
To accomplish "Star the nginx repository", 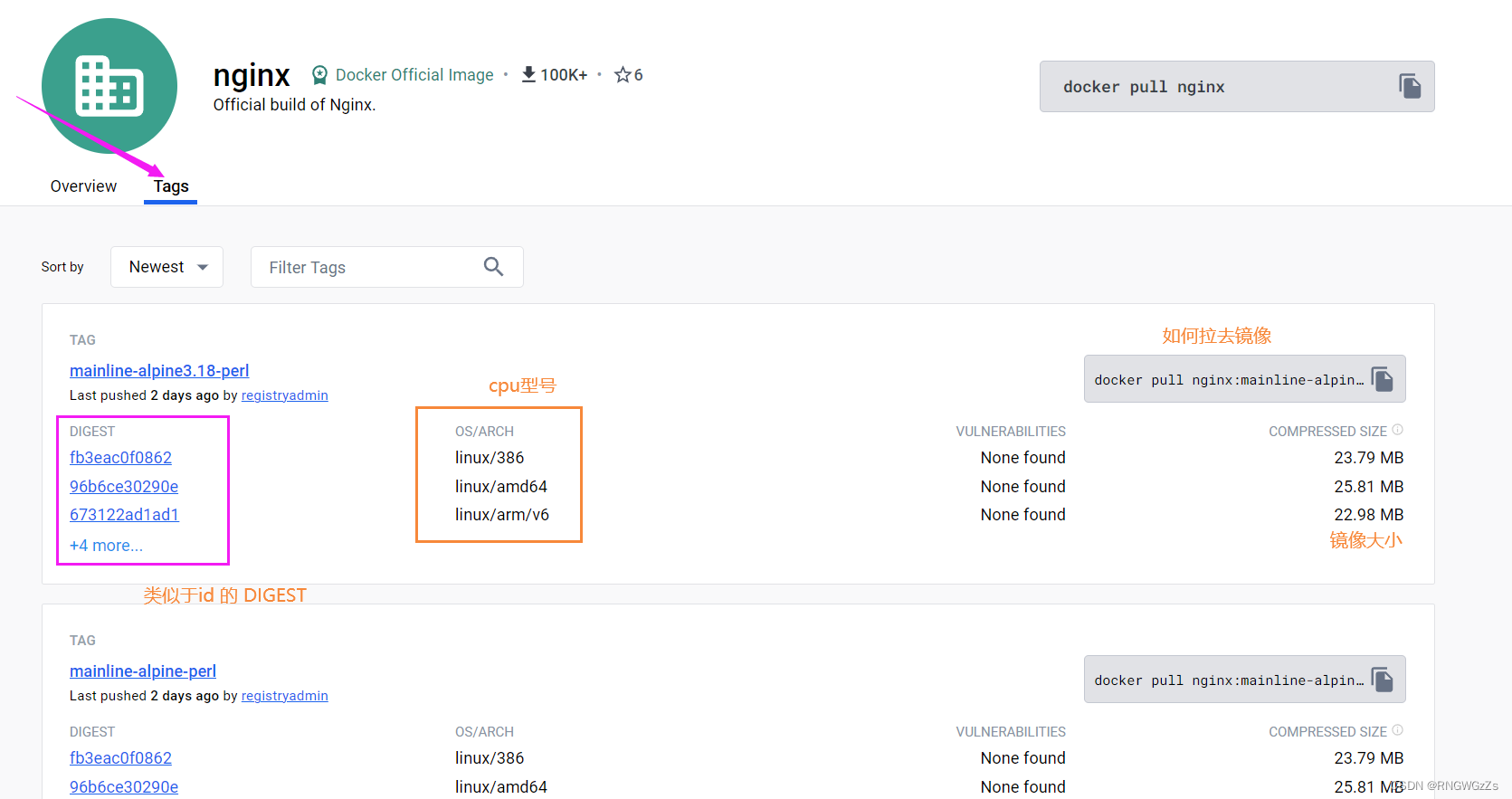I will [623, 74].
